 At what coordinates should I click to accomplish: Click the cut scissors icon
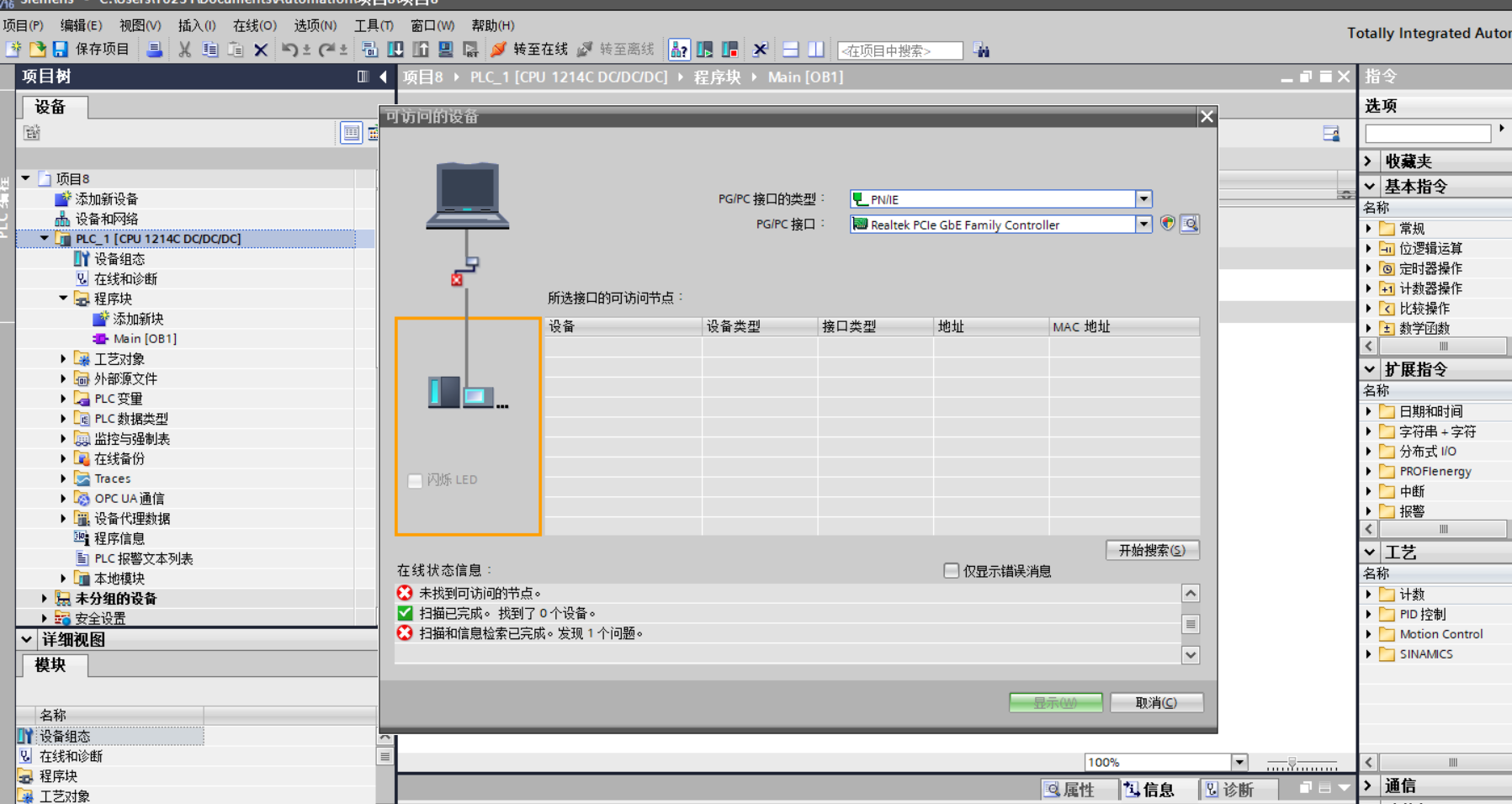click(x=184, y=50)
